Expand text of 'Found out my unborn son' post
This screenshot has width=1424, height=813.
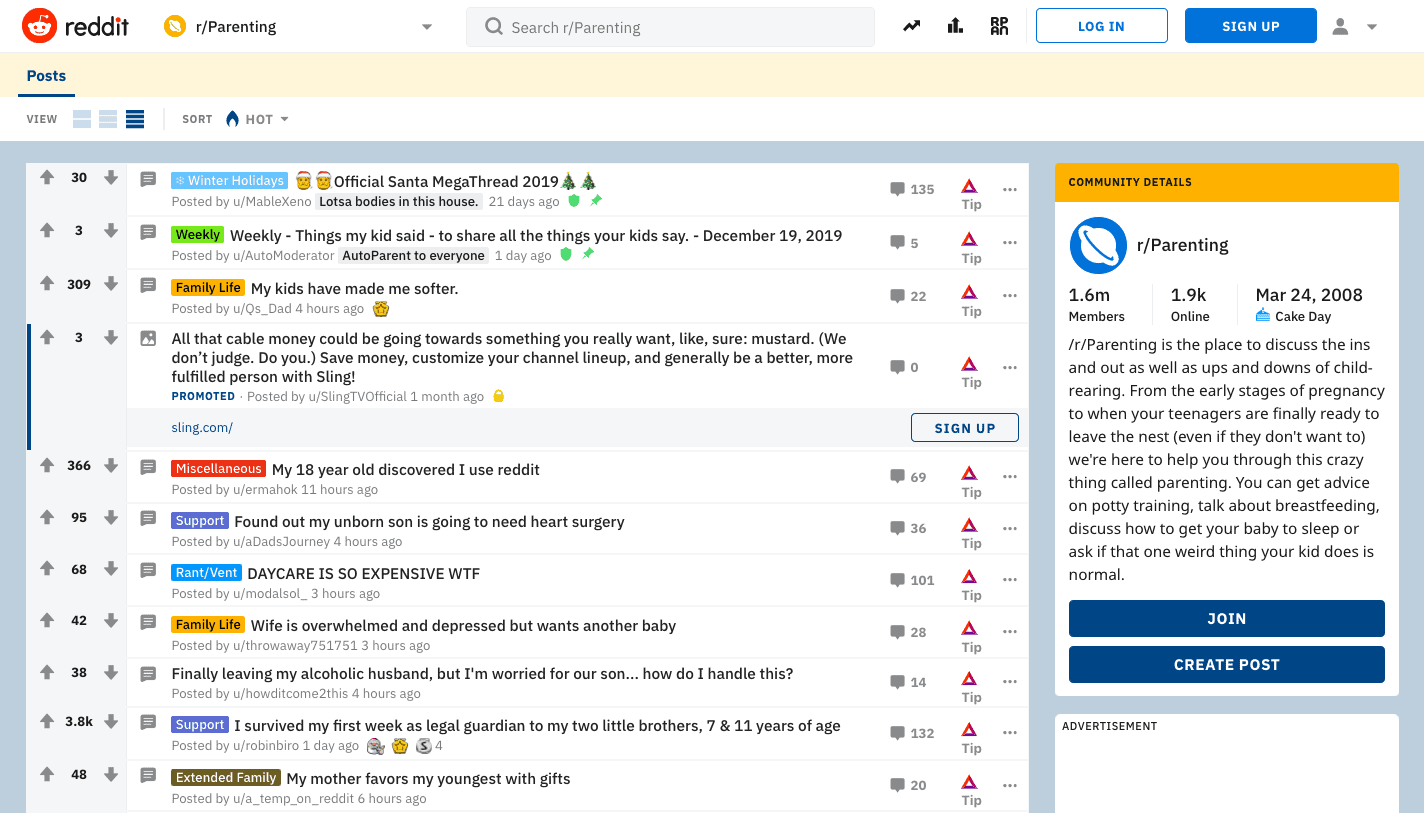point(148,518)
